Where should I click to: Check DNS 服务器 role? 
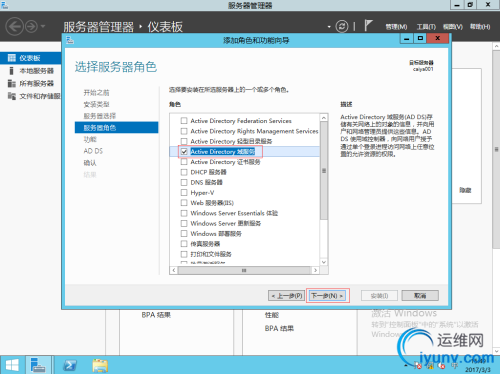click(x=184, y=182)
